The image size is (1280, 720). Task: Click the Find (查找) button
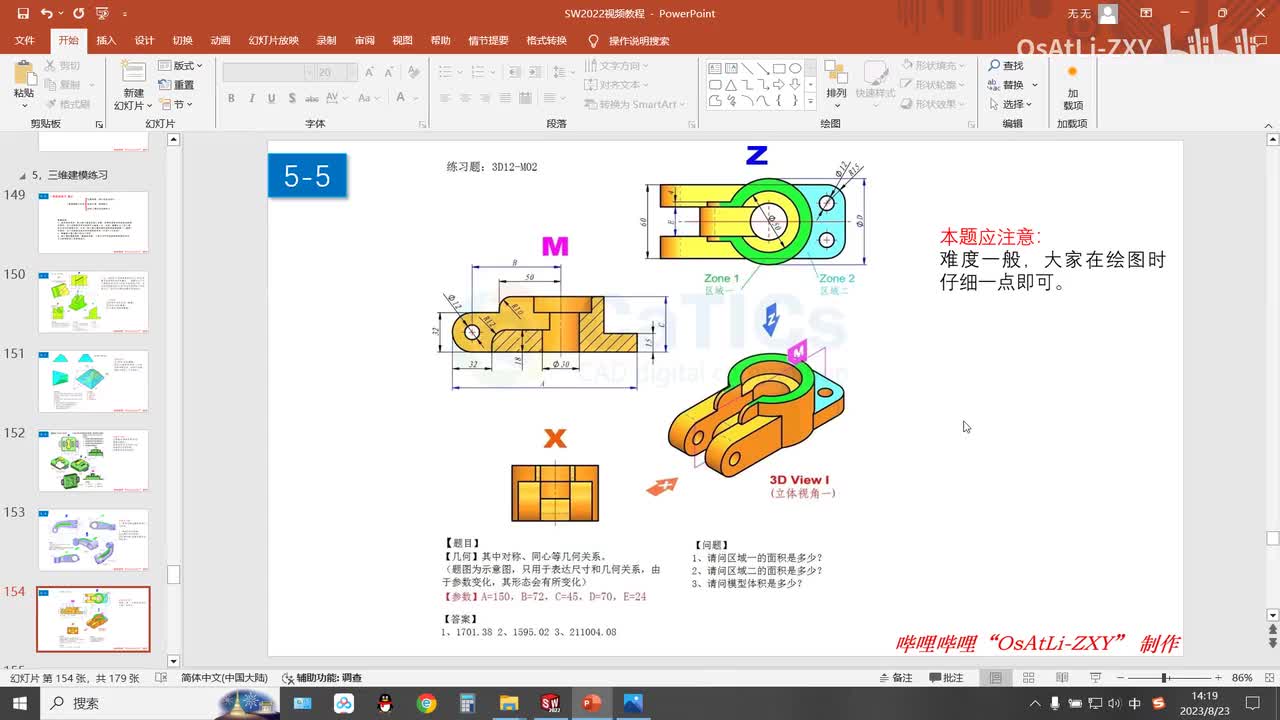(1006, 66)
